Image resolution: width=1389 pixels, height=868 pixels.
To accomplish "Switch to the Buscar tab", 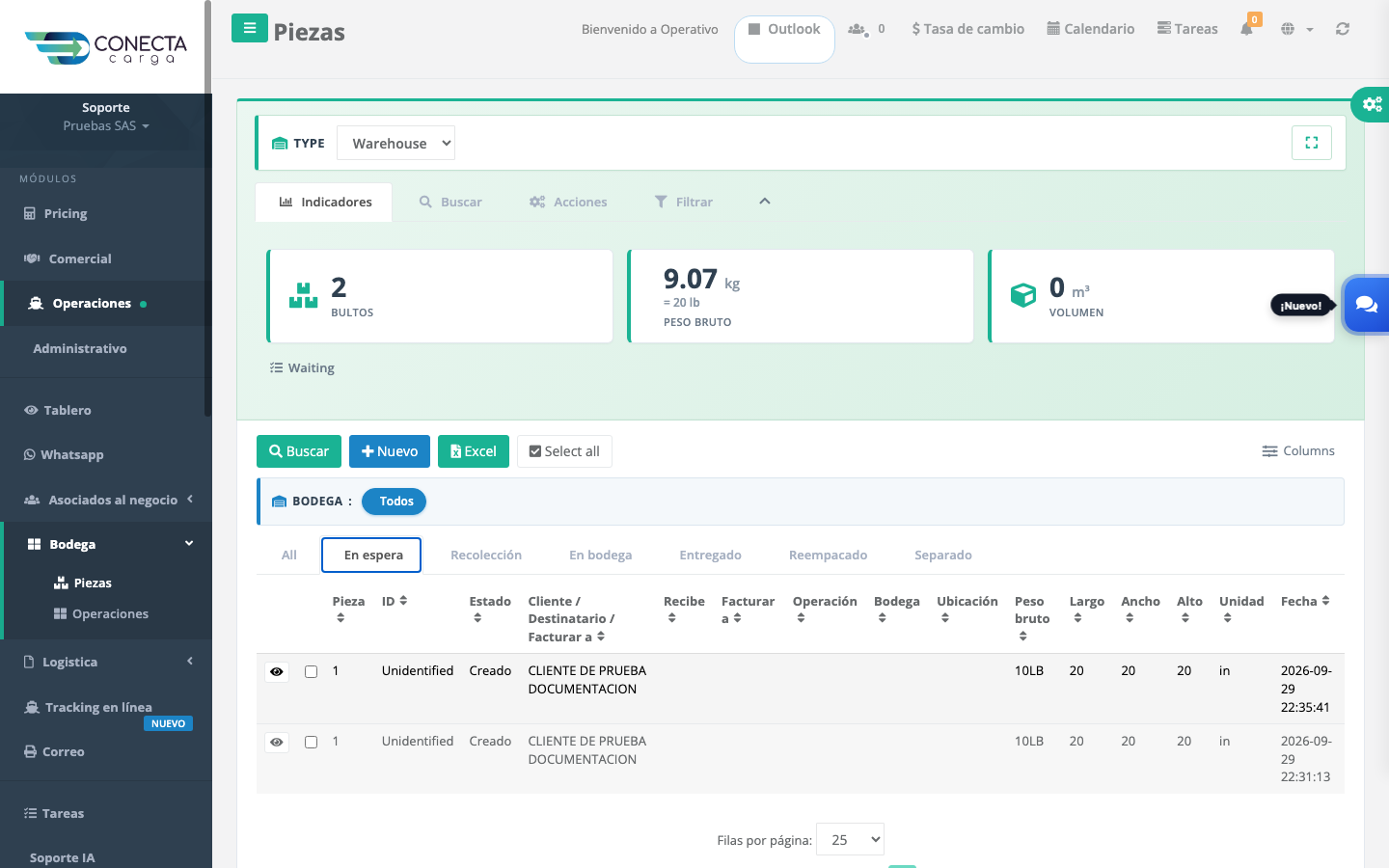I will click(450, 202).
